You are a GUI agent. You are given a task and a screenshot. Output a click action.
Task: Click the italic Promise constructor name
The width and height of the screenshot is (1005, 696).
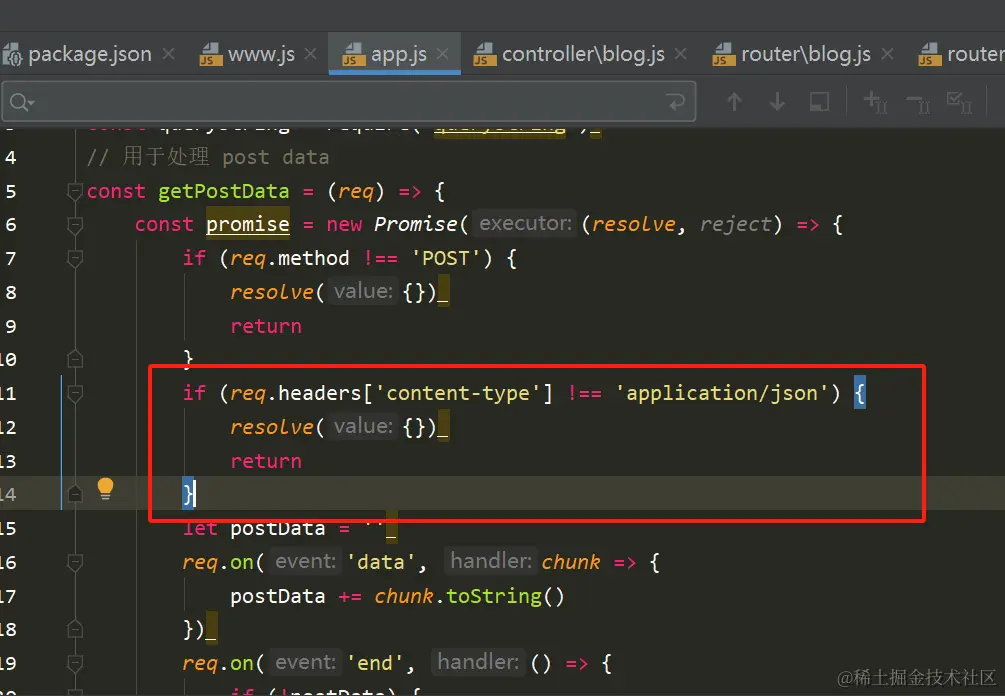pyautogui.click(x=415, y=224)
